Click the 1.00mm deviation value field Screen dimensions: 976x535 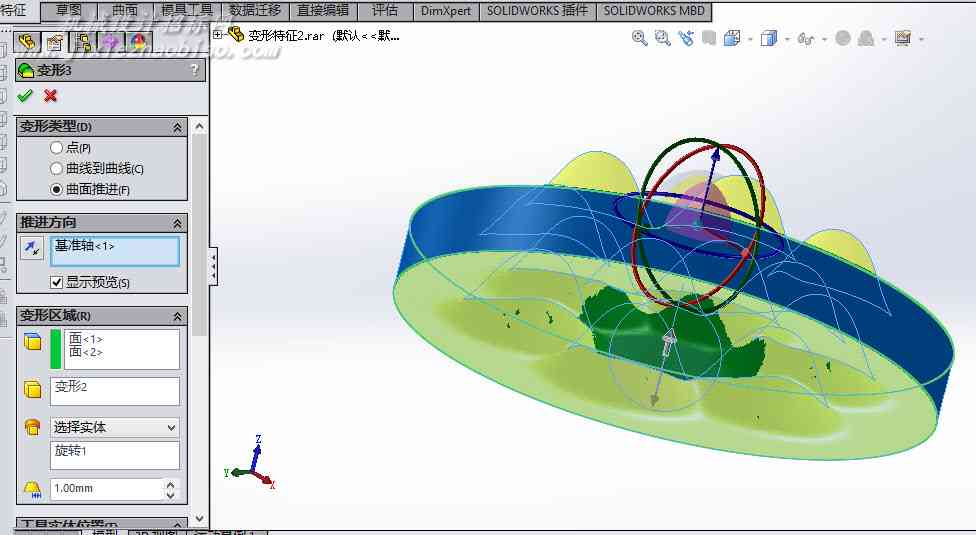tap(106, 489)
